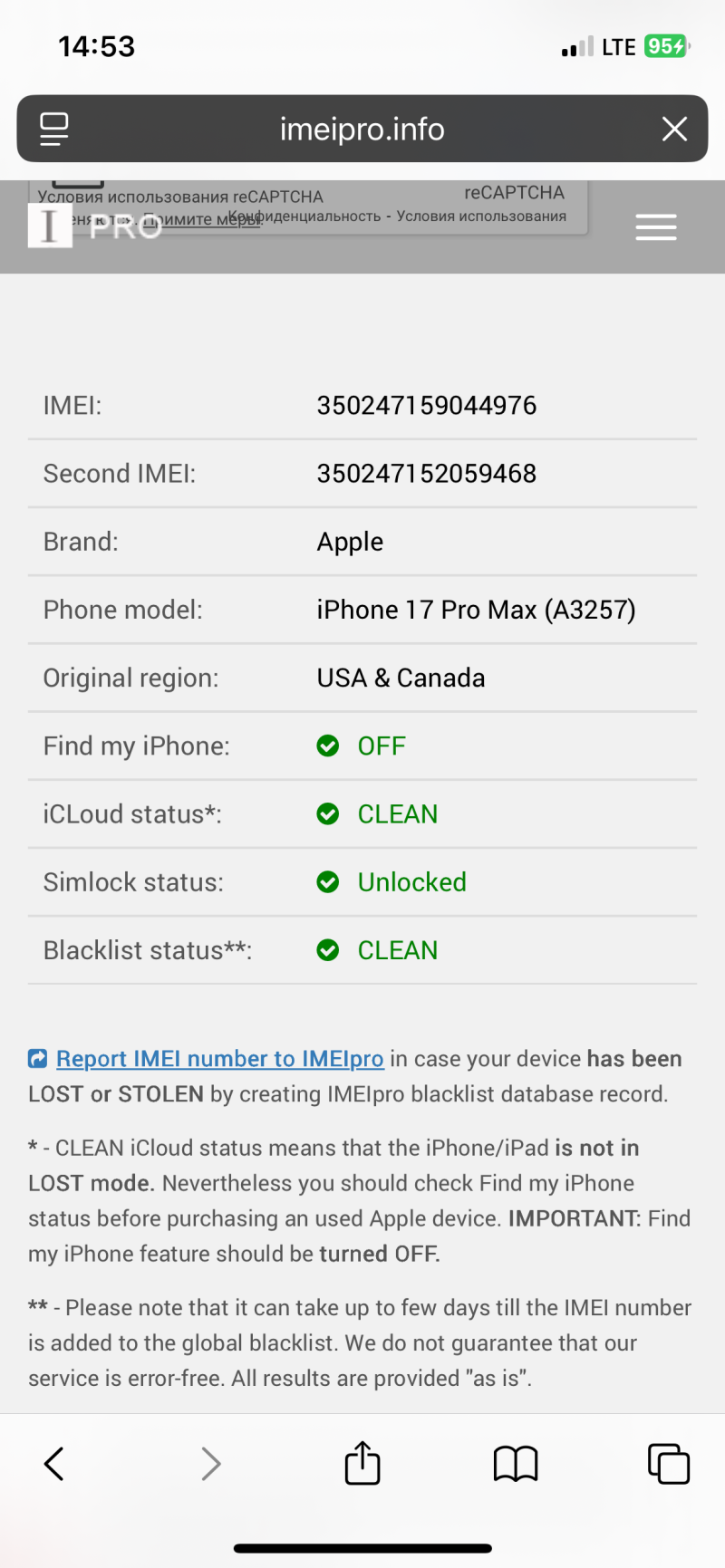
Task: Tap the reCAPTCHA terms of use link
Action: tap(480, 216)
